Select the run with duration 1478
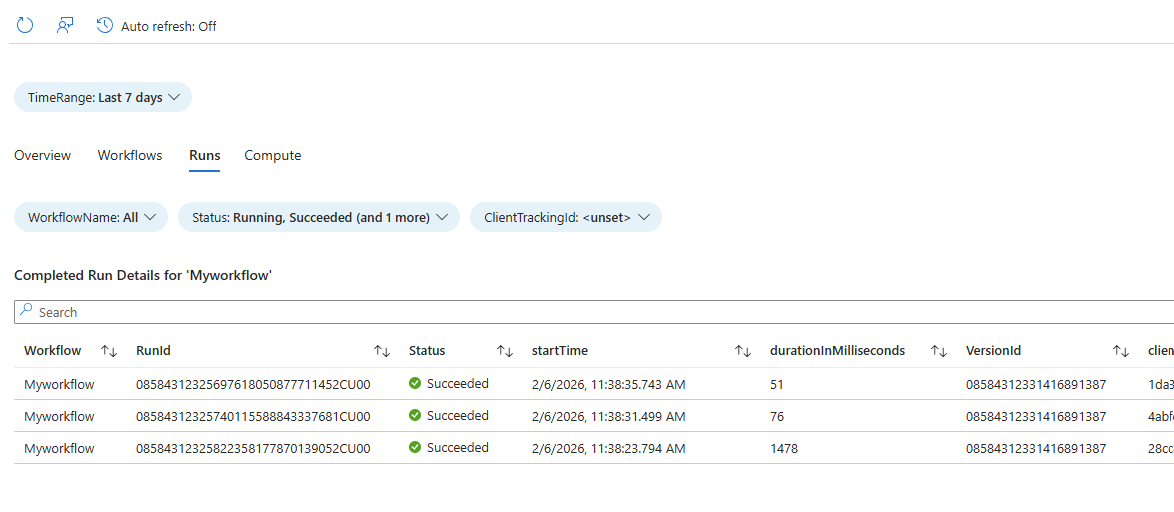 coord(784,449)
